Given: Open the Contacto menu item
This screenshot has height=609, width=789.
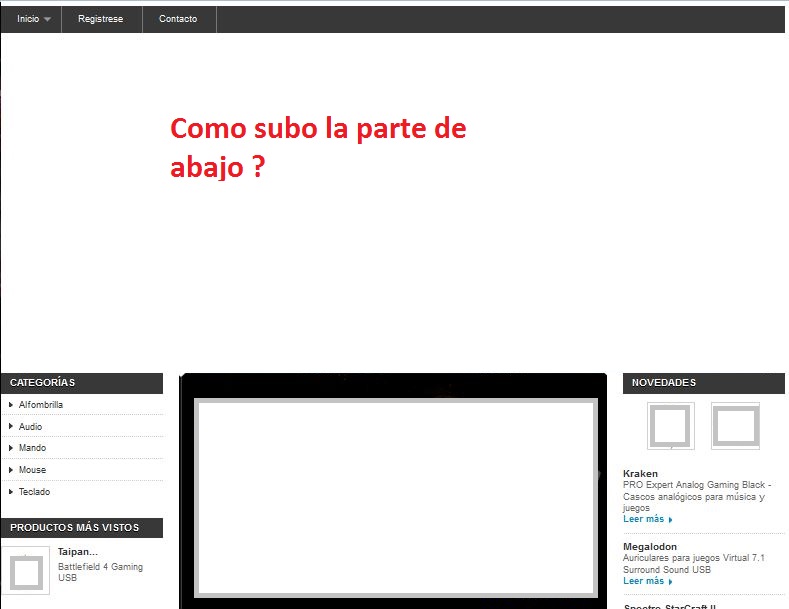Looking at the screenshot, I should point(178,19).
